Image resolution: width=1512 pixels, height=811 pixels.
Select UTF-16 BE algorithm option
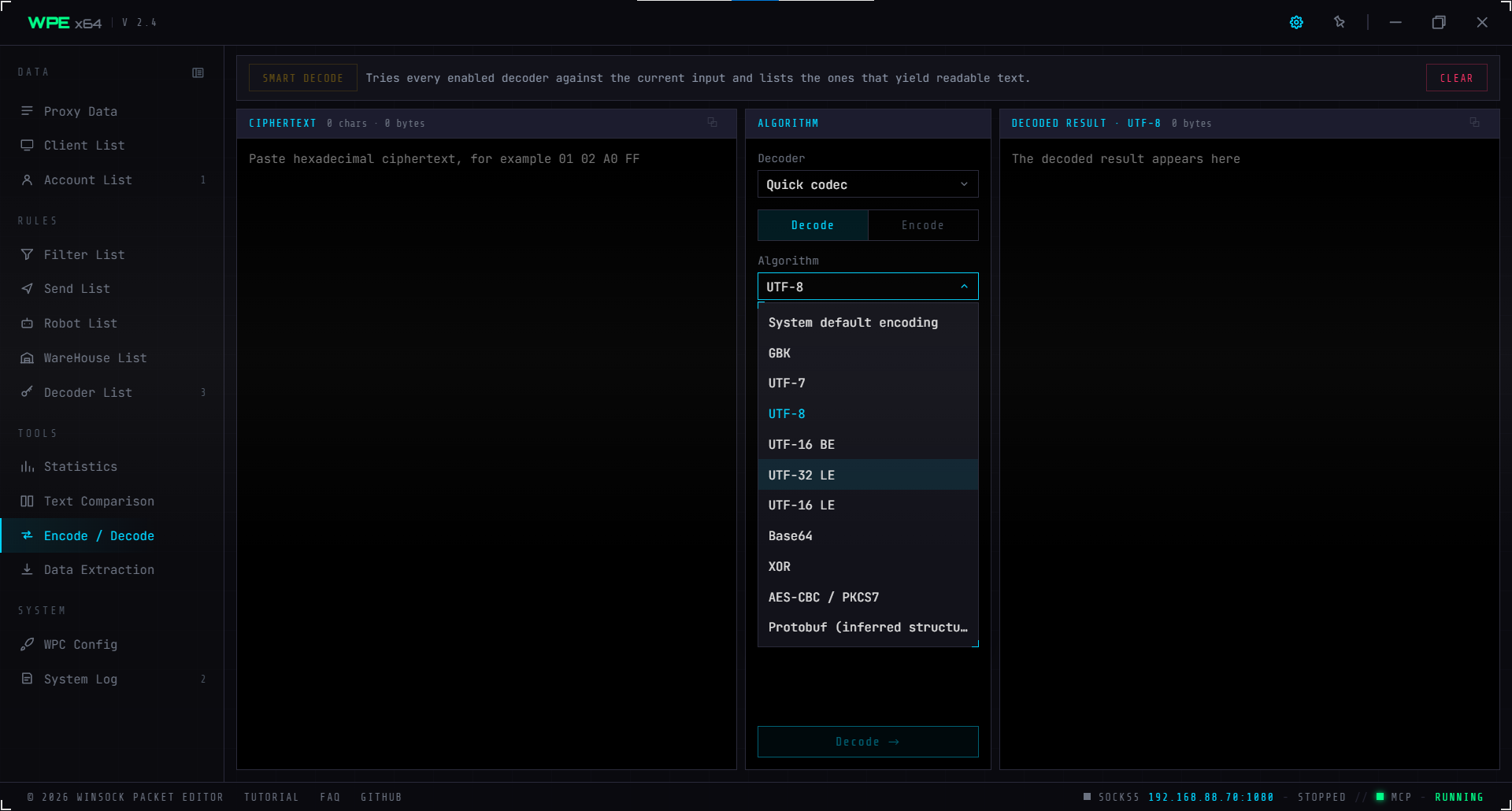(x=868, y=445)
